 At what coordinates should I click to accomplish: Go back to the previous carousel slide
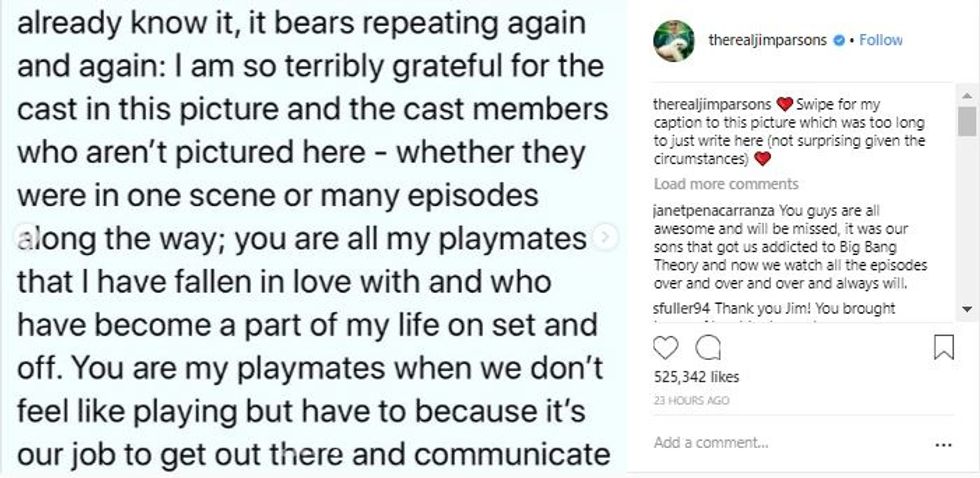tap(22, 236)
